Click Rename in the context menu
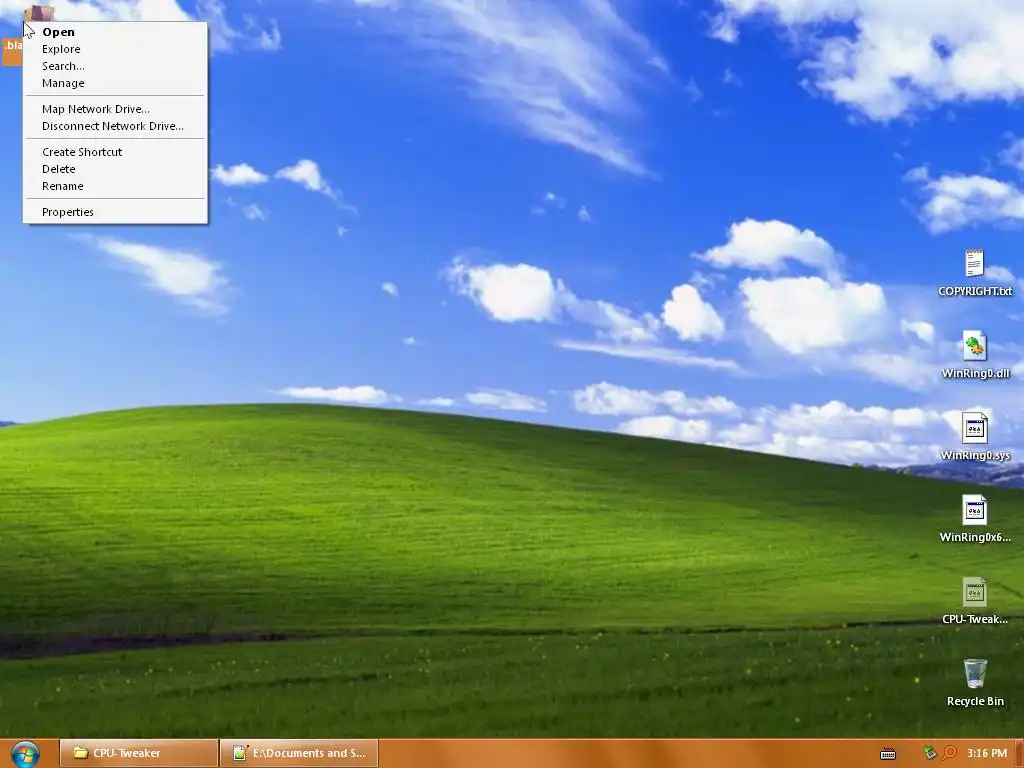1024x768 pixels. (115, 186)
